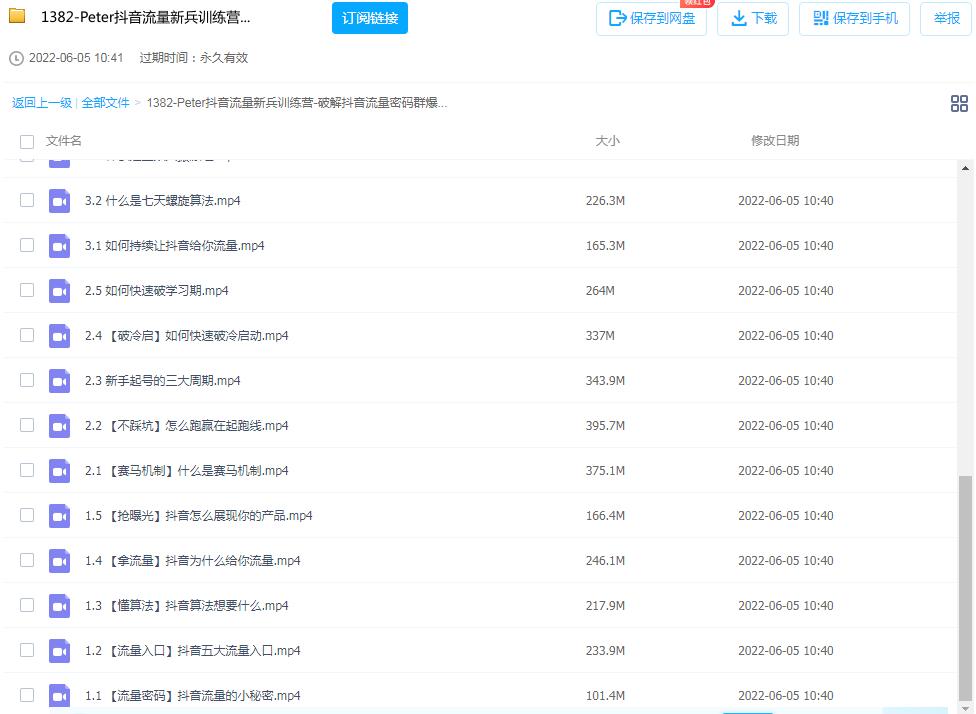Image resolution: width=976 pixels, height=714 pixels.
Task: Click video icon for 1.5 【抢曝光】 file
Action: [x=60, y=516]
